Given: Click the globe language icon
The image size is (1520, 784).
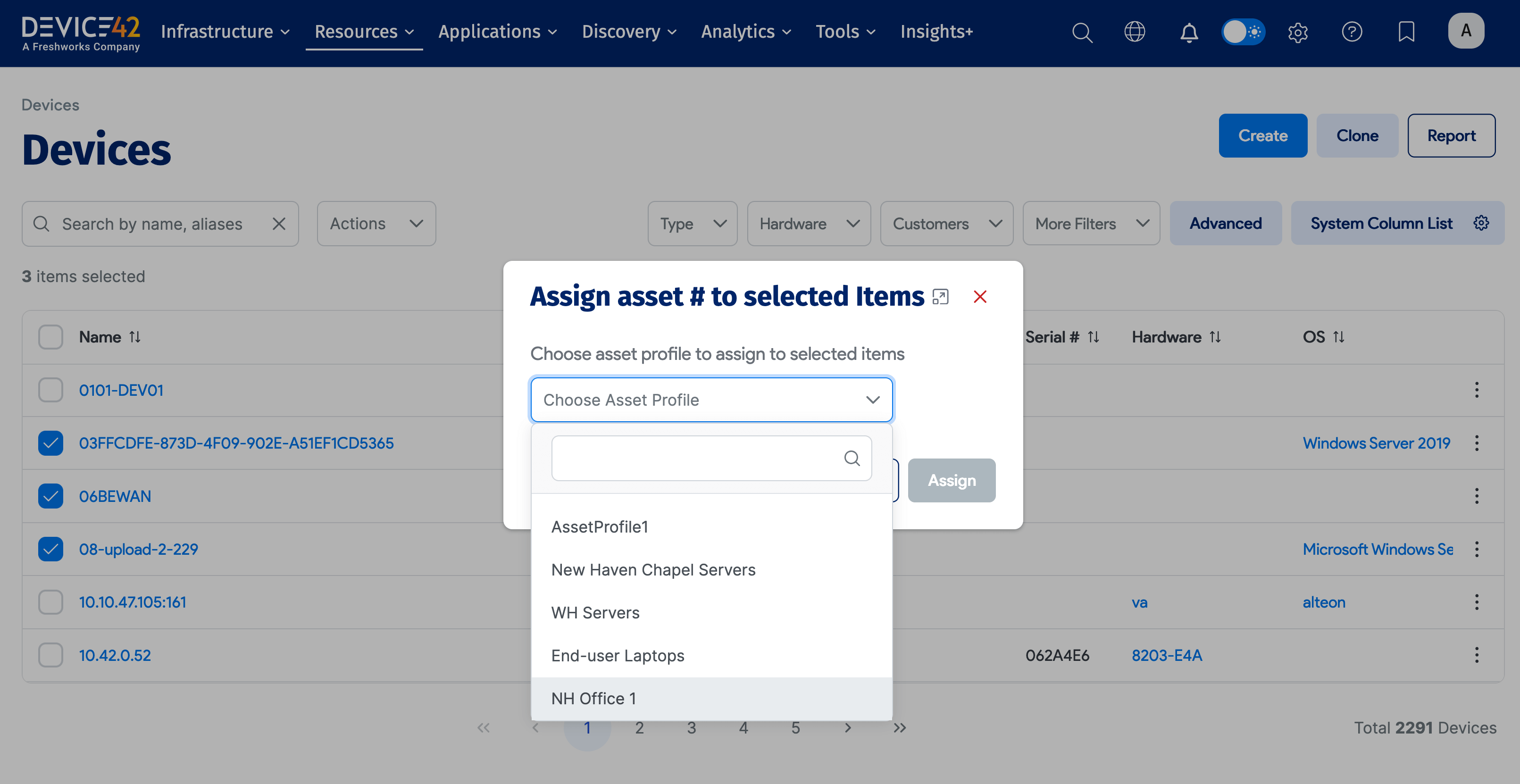Looking at the screenshot, I should tap(1135, 32).
